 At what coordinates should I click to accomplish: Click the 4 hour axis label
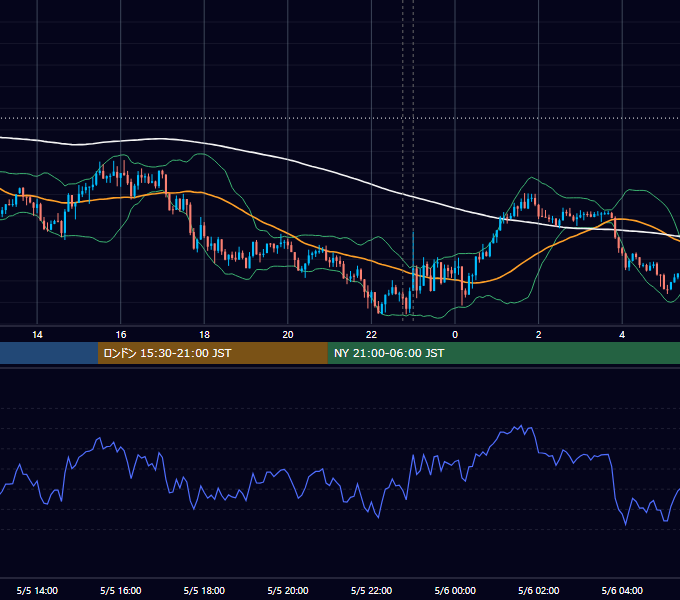pos(622,335)
